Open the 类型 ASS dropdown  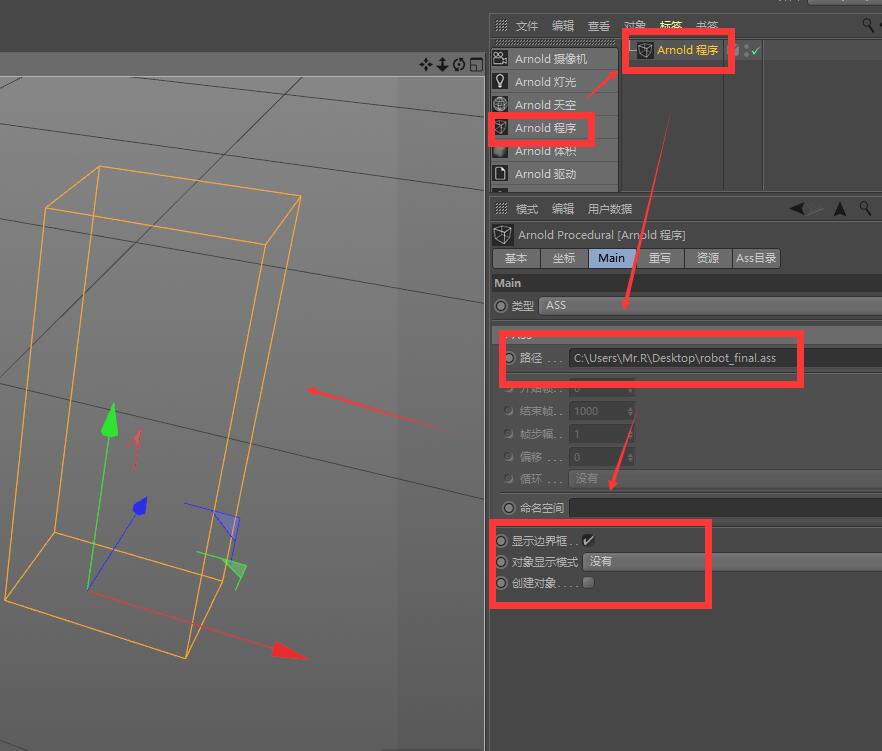(x=710, y=305)
